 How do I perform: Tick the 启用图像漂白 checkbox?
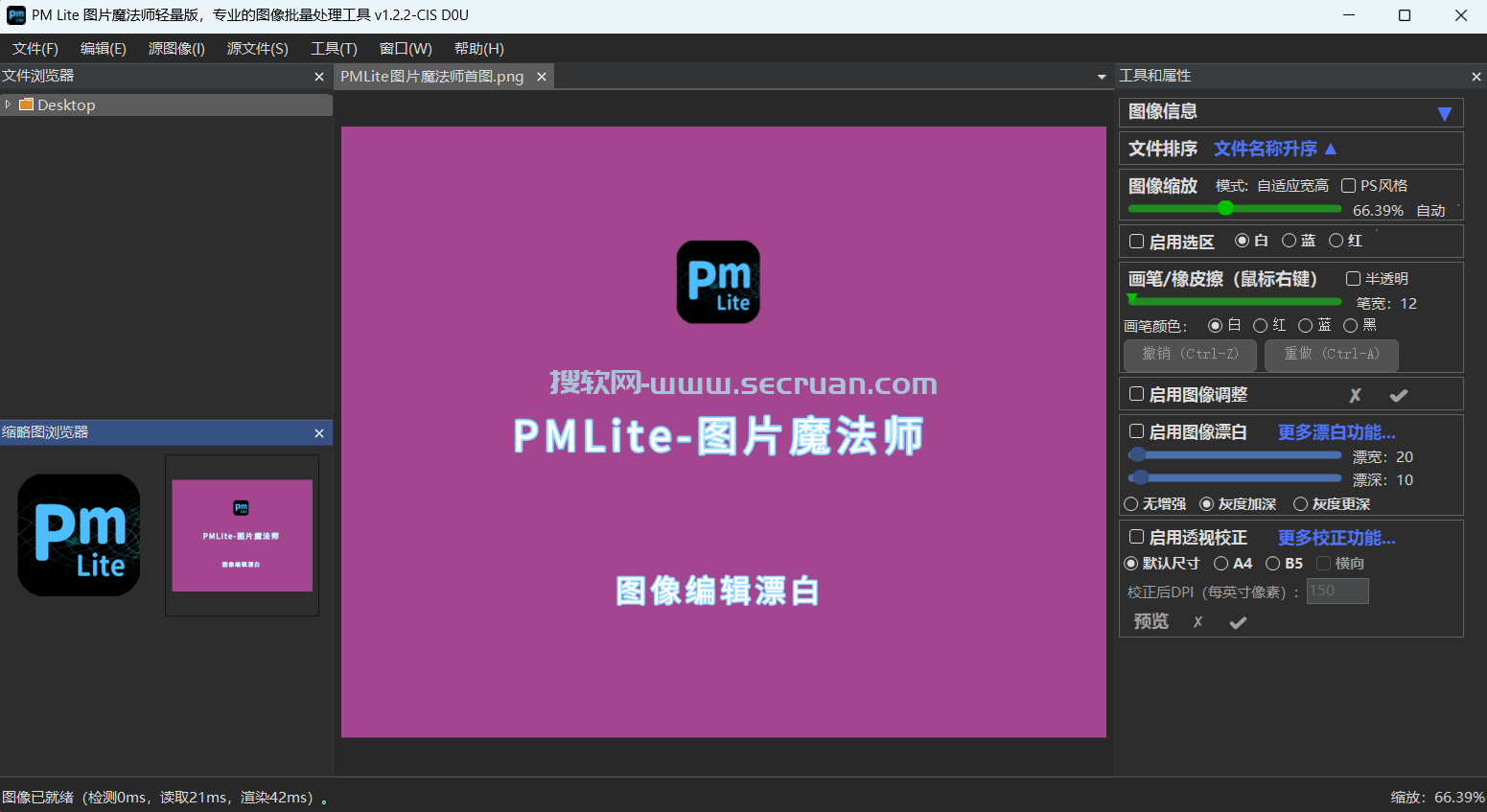[1137, 431]
